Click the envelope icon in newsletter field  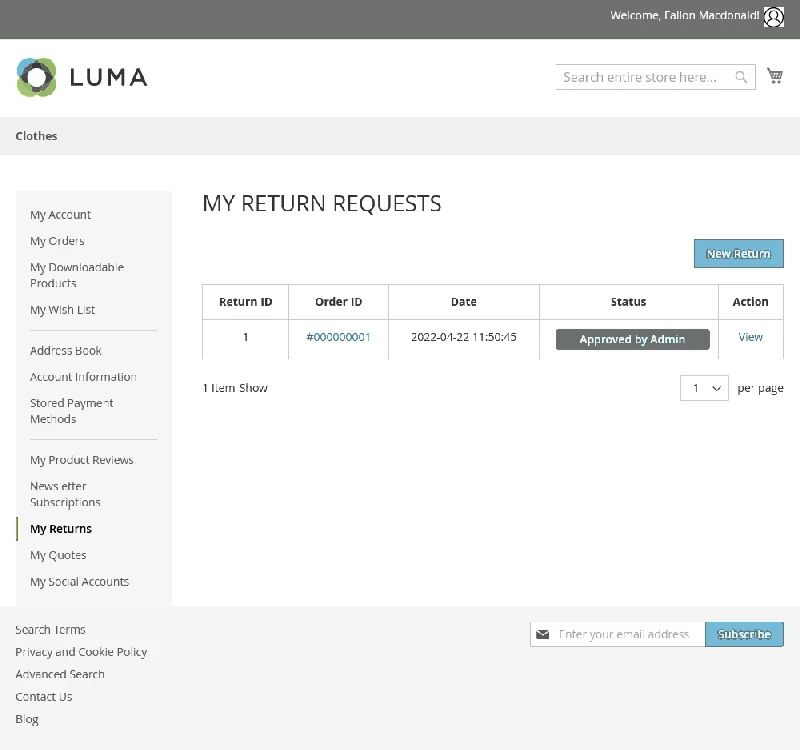click(x=543, y=634)
